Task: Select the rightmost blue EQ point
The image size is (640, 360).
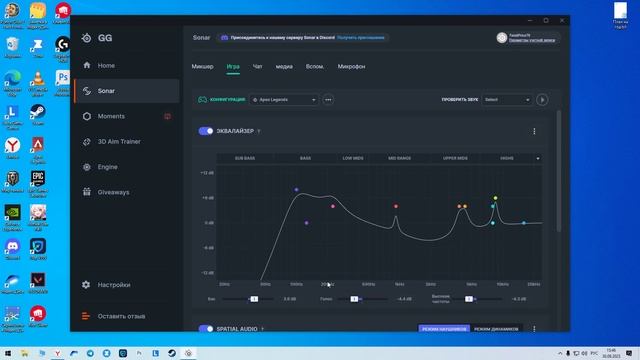Action: click(524, 223)
